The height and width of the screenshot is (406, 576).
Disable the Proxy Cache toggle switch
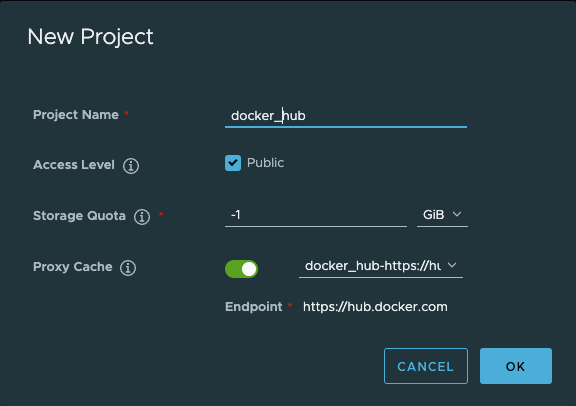(x=241, y=269)
